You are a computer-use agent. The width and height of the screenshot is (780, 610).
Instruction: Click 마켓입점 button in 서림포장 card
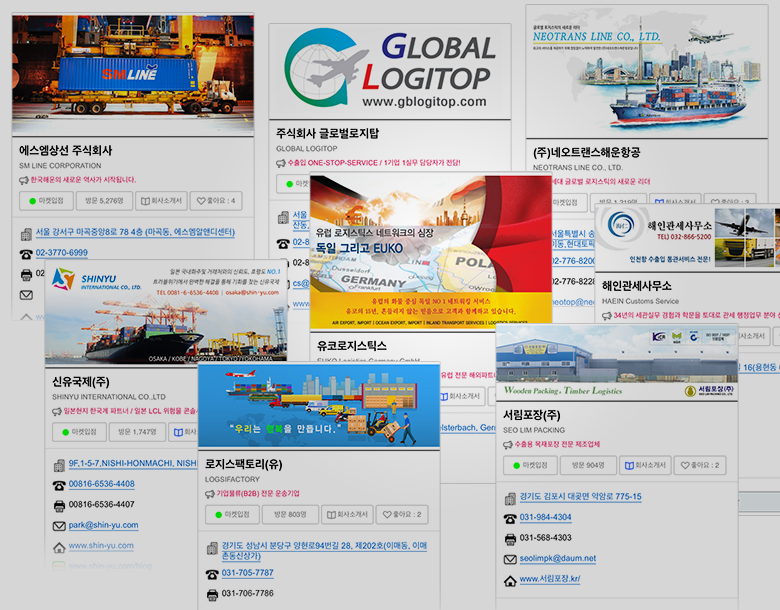click(530, 465)
